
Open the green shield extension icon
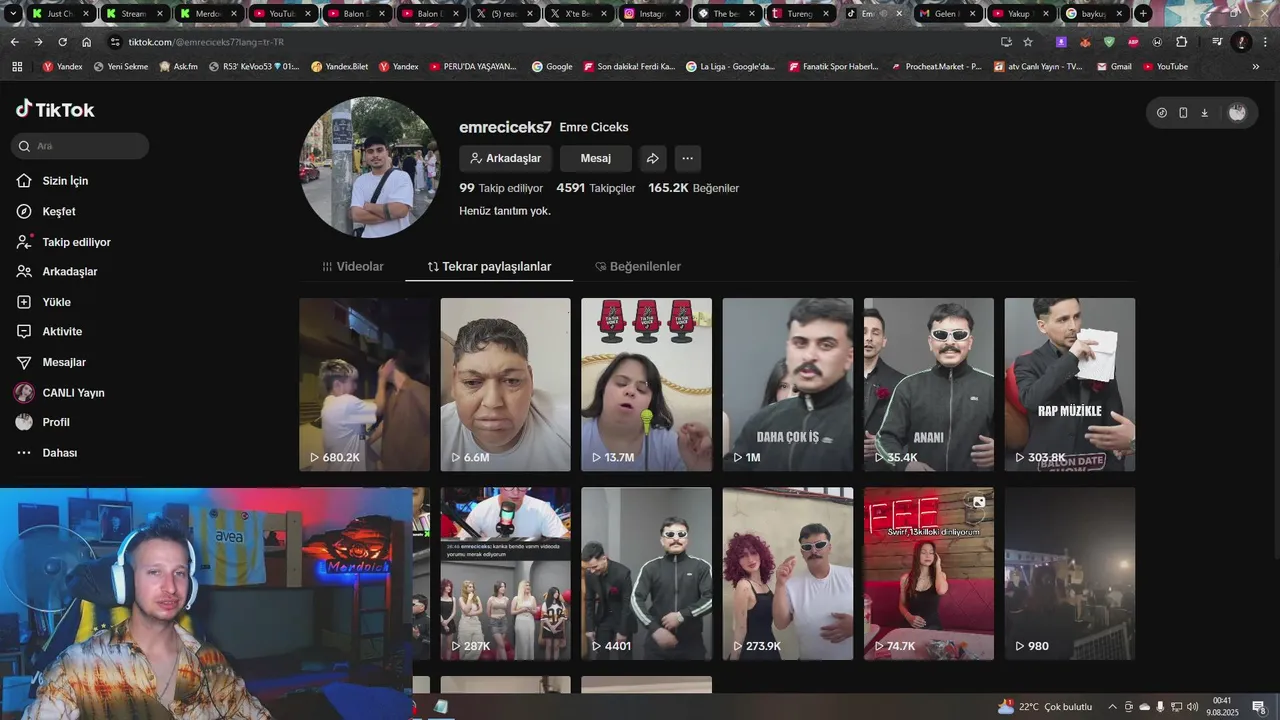[1109, 42]
